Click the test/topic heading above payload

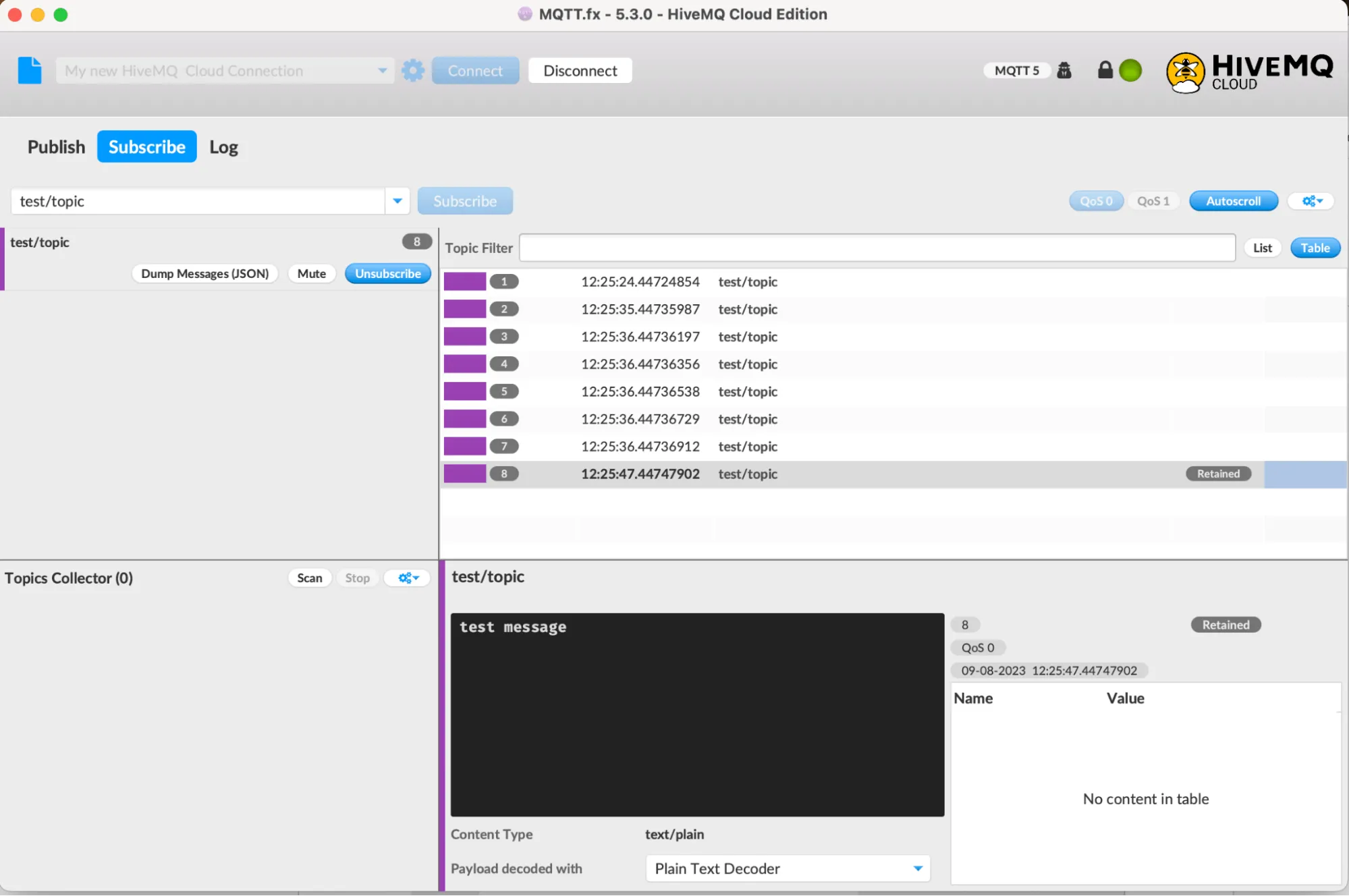(x=488, y=577)
